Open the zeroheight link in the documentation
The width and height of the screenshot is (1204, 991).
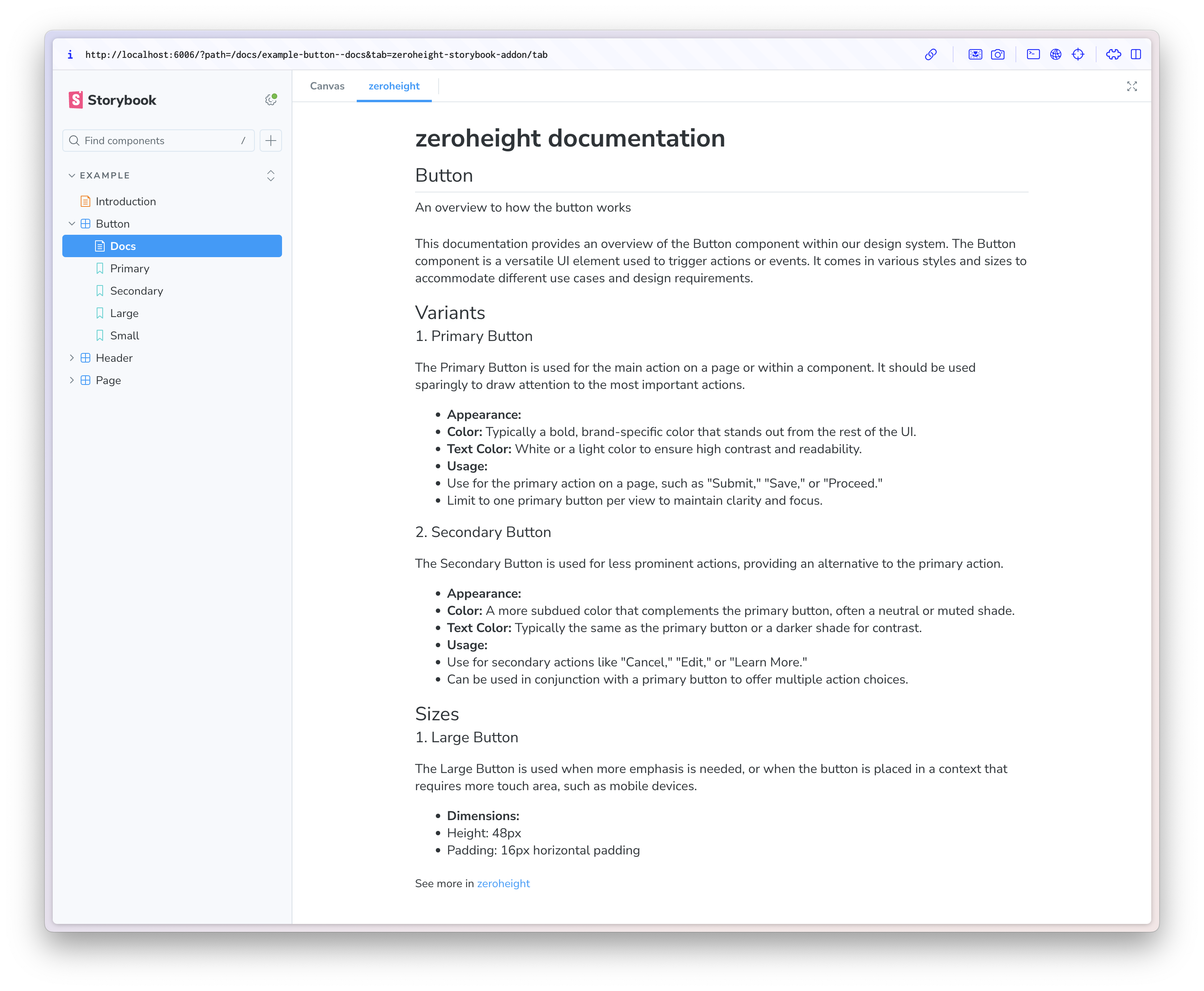click(503, 883)
